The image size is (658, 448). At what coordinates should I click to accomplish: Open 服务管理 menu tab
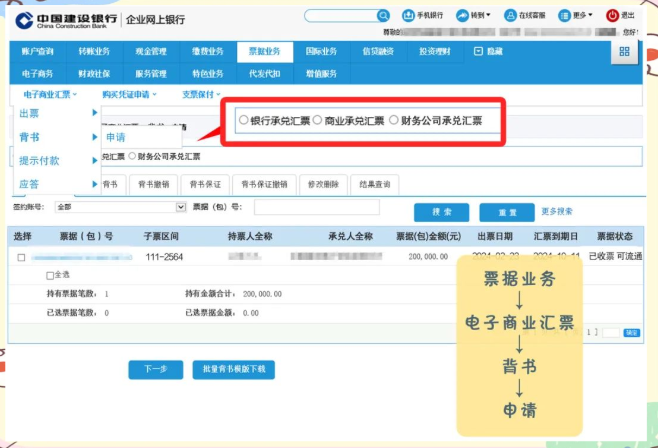click(x=151, y=74)
